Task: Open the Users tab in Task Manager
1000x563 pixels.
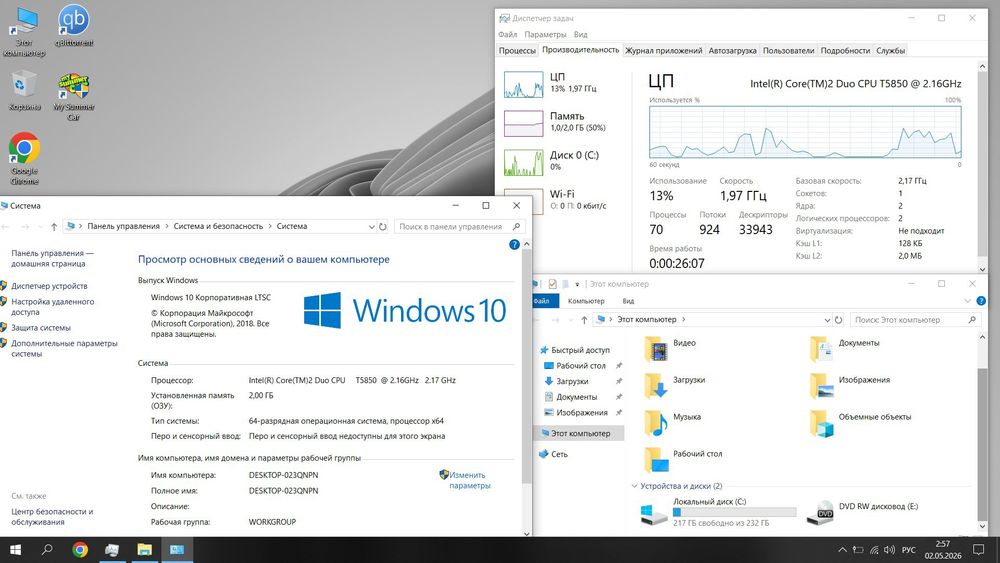Action: (x=788, y=50)
